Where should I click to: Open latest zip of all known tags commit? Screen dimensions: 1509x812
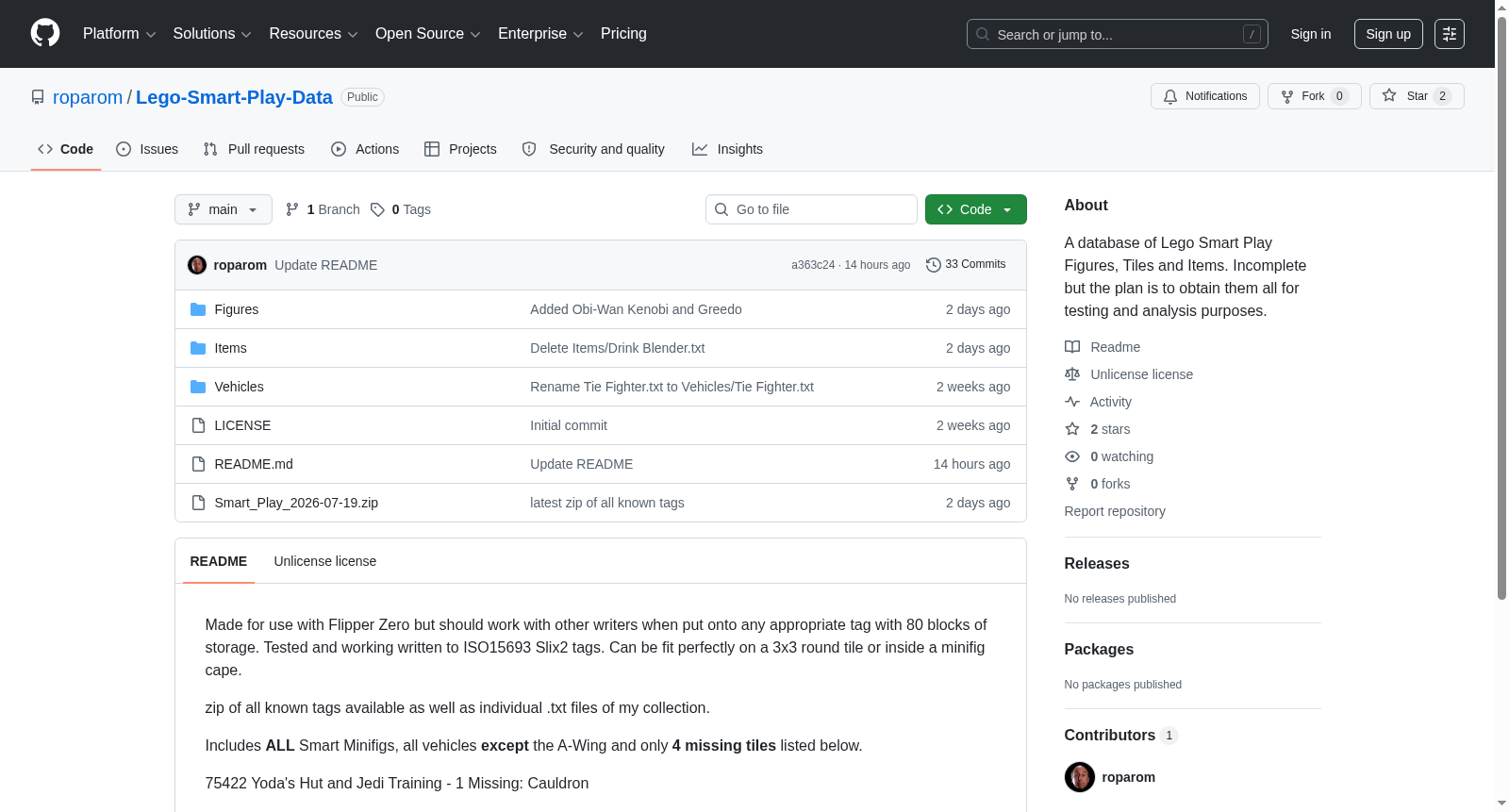point(607,503)
